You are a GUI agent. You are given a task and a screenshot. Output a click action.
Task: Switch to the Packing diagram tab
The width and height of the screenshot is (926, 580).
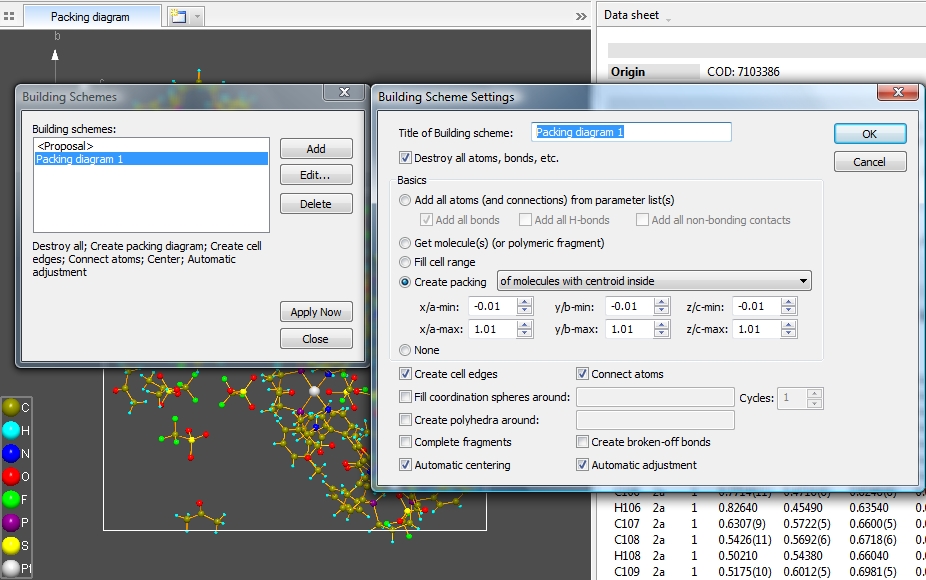click(90, 17)
